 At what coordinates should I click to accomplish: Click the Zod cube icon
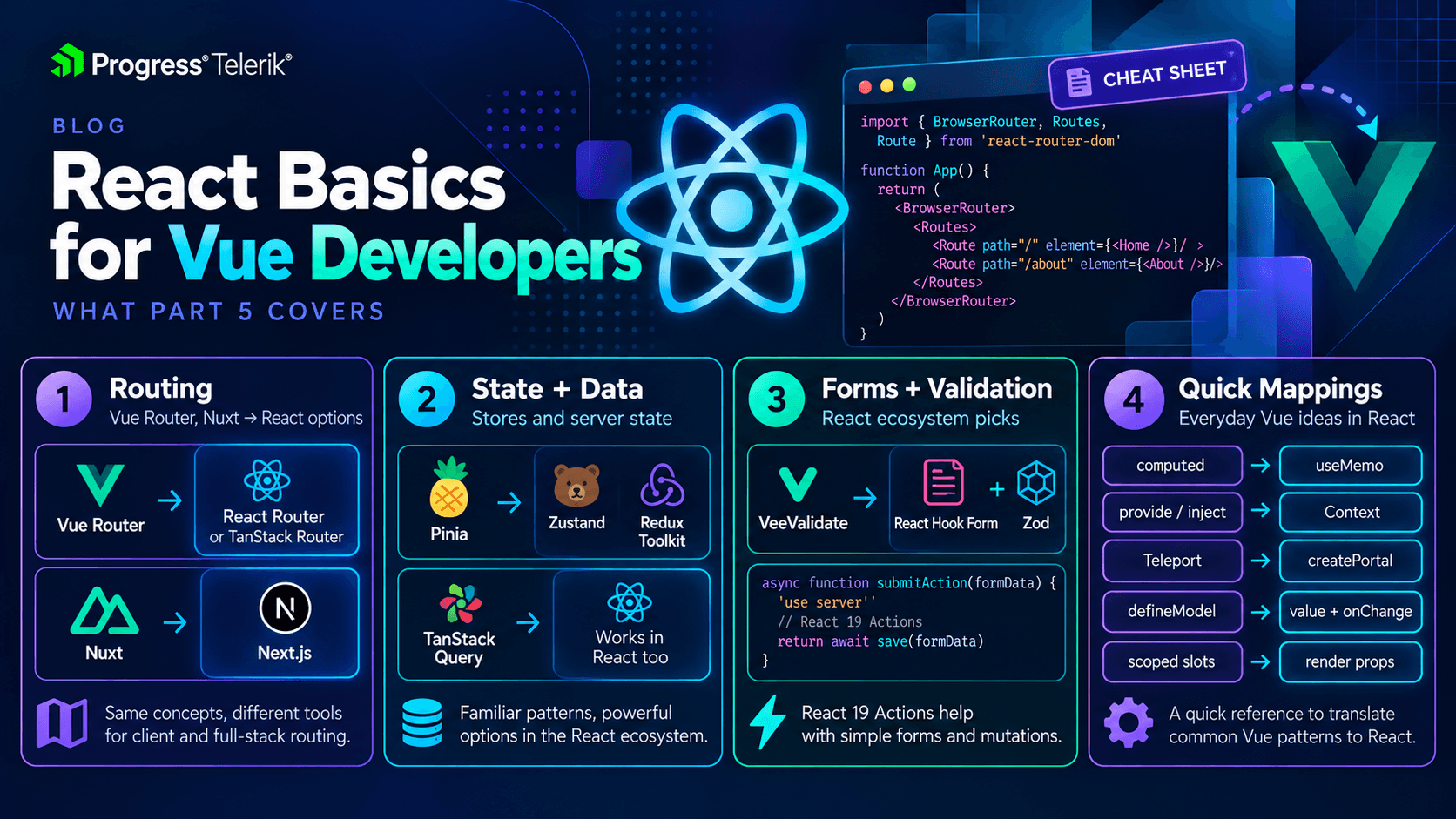(1036, 483)
